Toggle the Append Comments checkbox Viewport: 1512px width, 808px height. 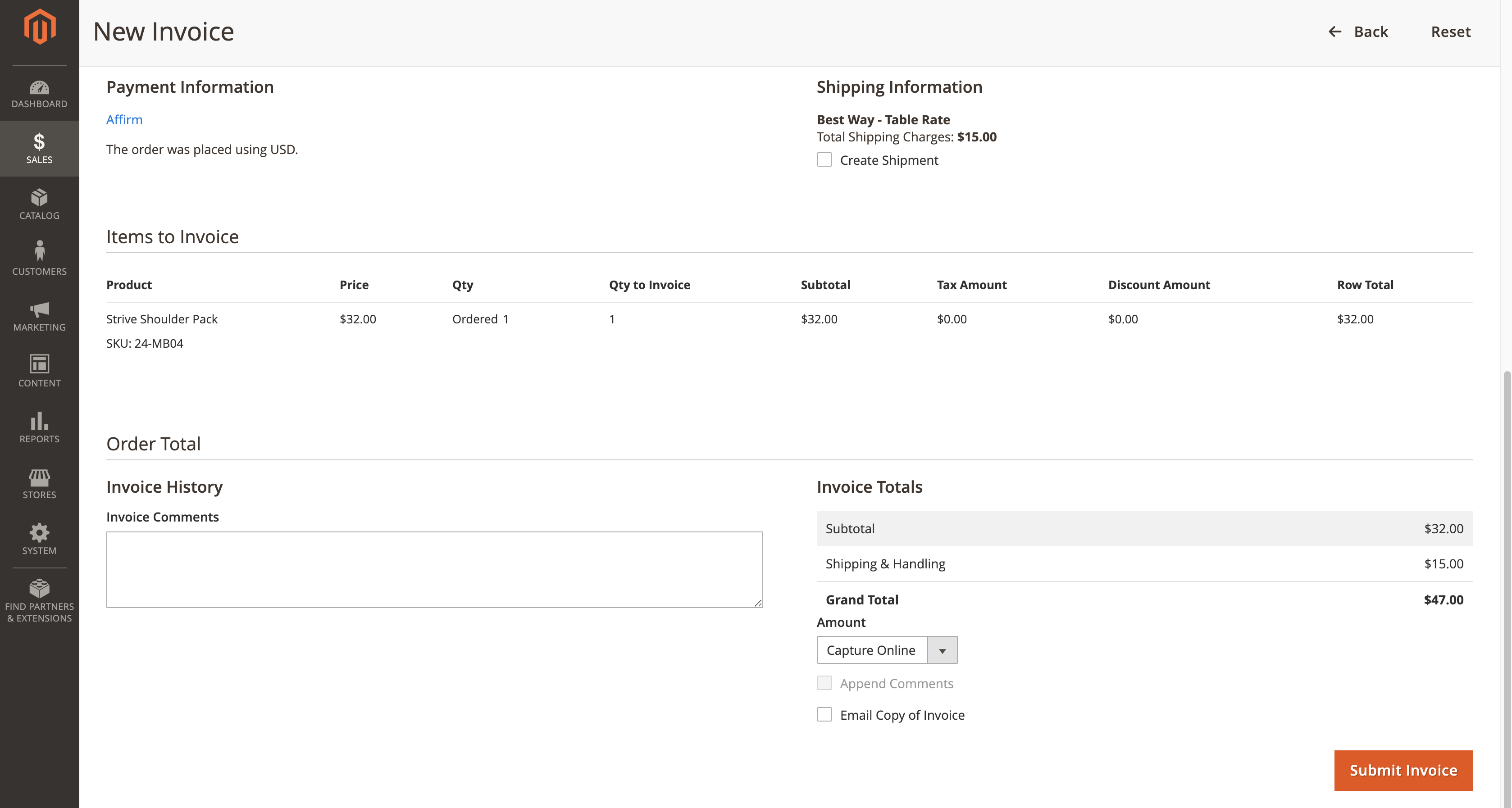tap(824, 683)
